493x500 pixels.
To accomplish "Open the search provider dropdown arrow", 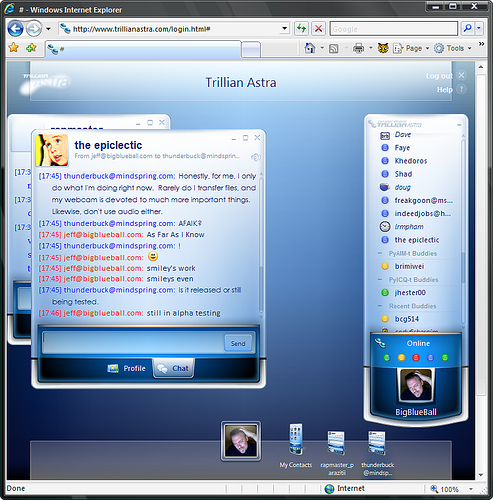I will [479, 29].
